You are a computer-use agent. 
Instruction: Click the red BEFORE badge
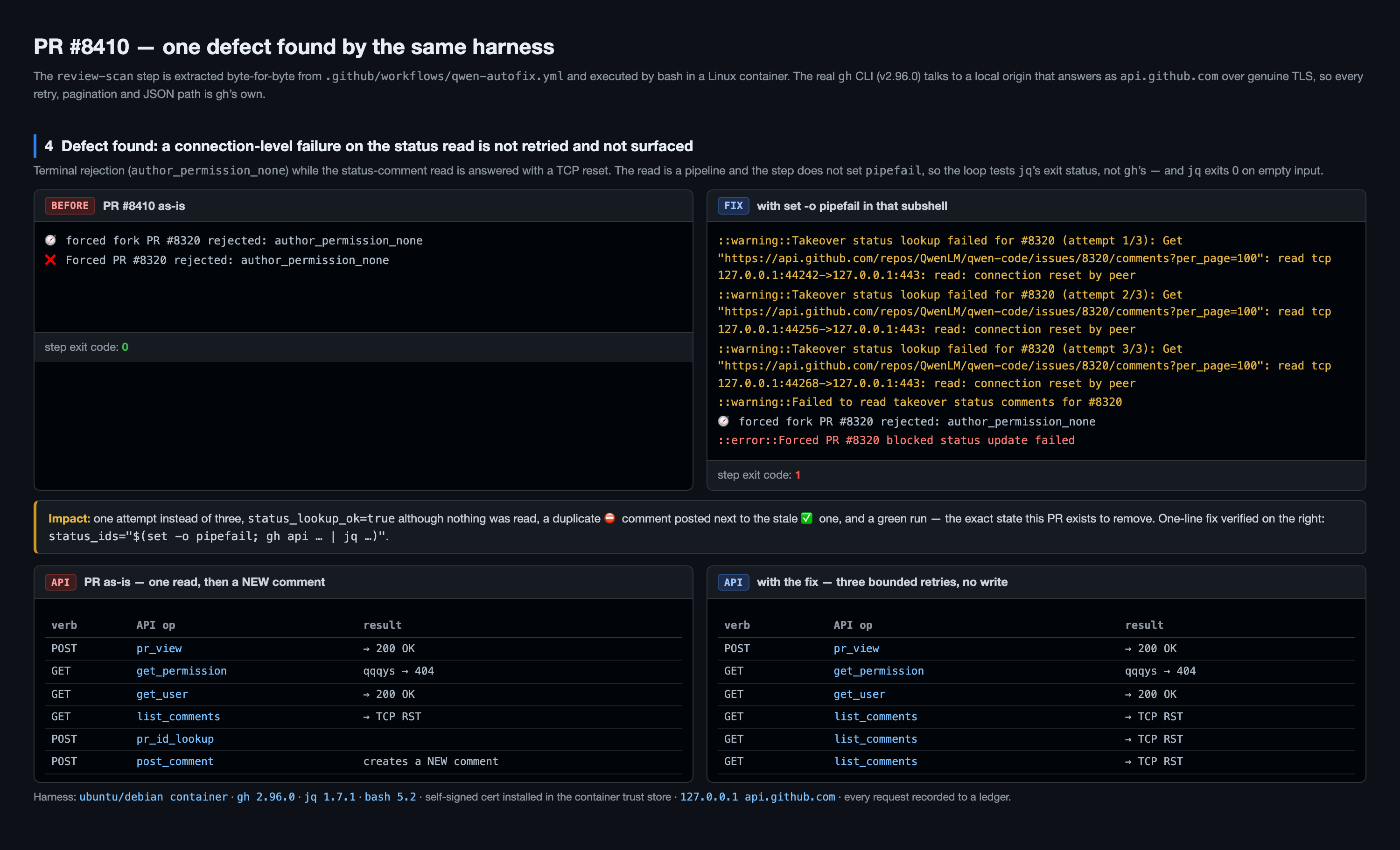pyautogui.click(x=70, y=206)
